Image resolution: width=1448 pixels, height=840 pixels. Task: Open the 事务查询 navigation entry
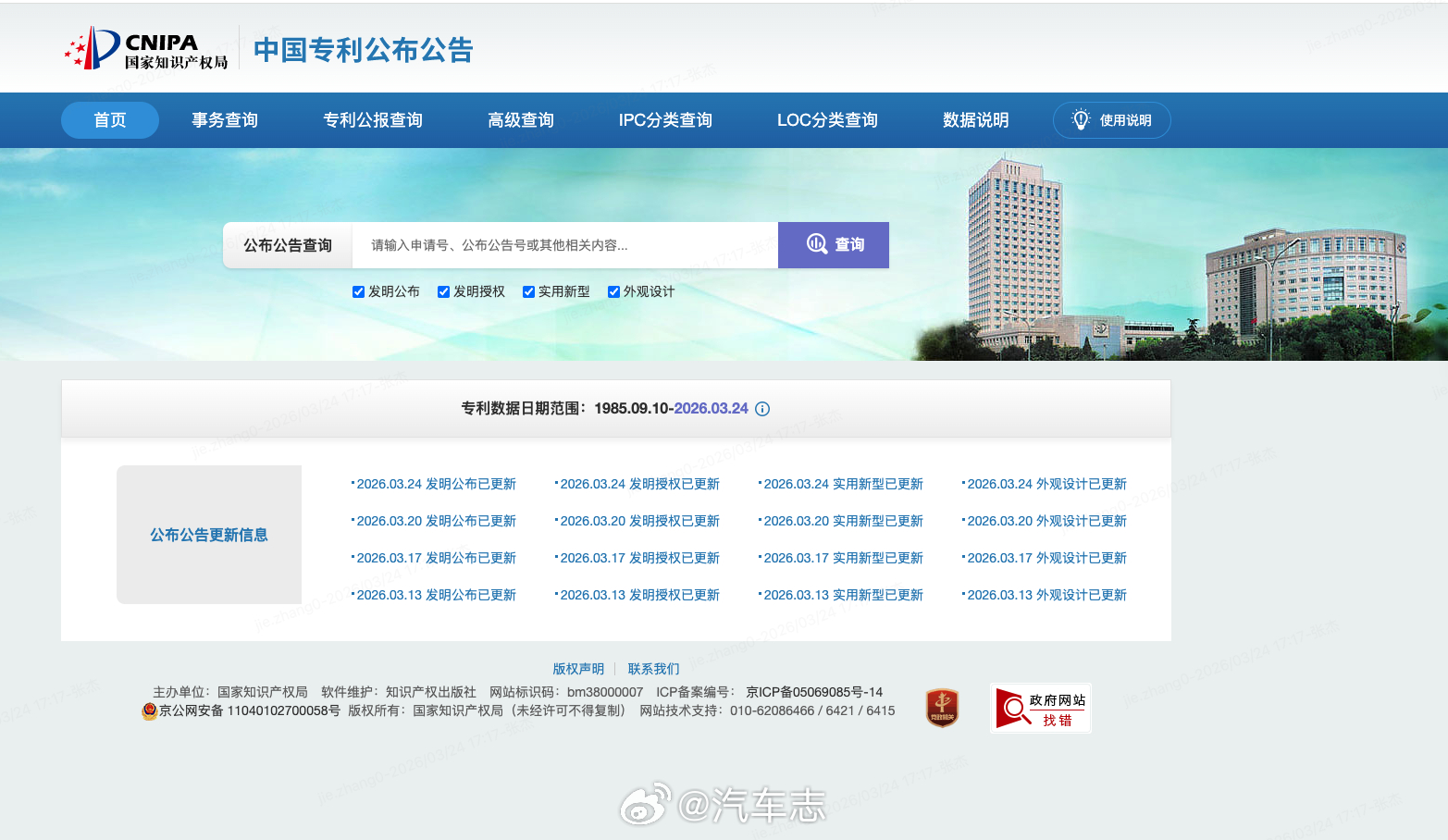pyautogui.click(x=224, y=119)
